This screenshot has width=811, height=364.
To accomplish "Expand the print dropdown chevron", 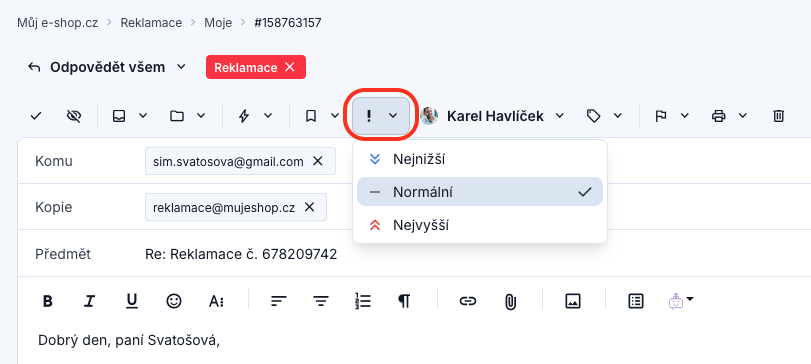I will [743, 116].
